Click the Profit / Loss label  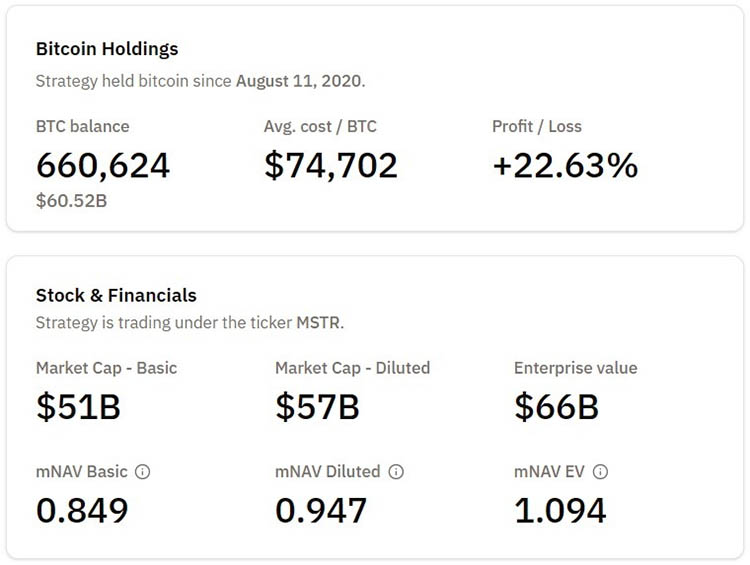[x=536, y=127]
